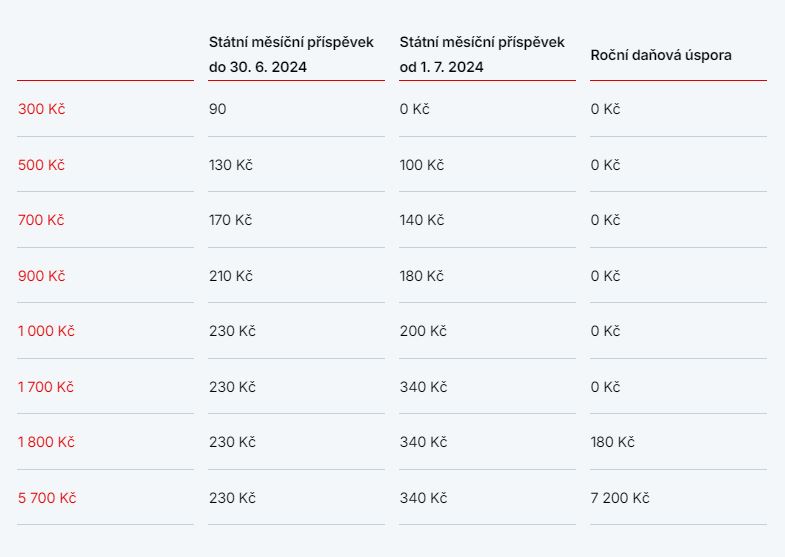Viewport: 785px width, 557px height.
Task: Click the cell showing value 90
Action: (x=218, y=109)
